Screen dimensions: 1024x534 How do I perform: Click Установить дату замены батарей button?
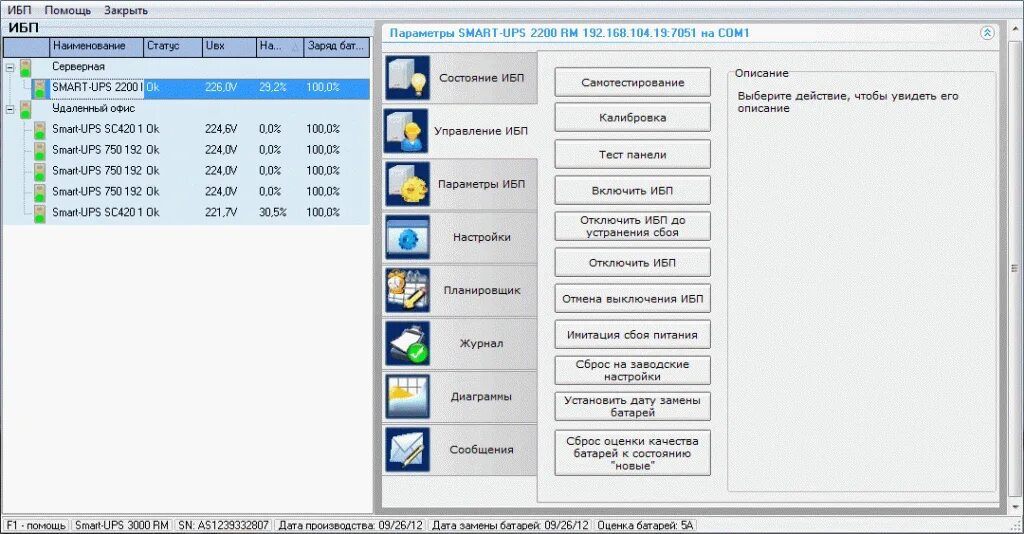pyautogui.click(x=632, y=406)
